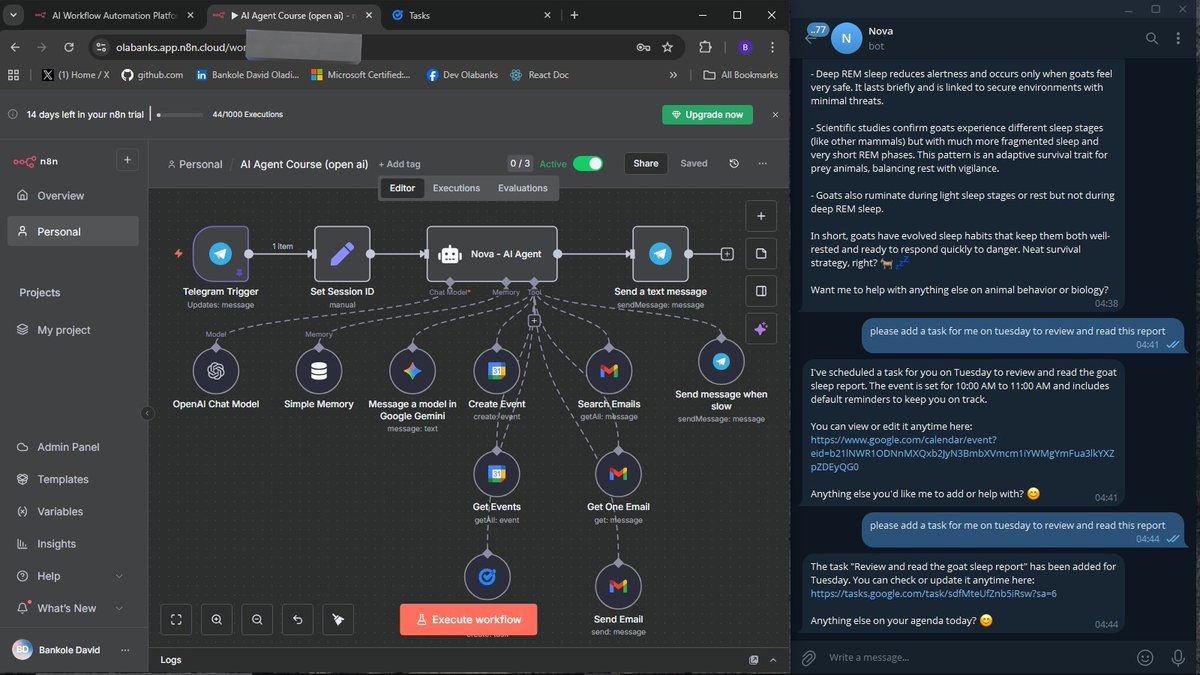Open the tasks.google.com link in Telegram
Screen dimensions: 1200x675
pyautogui.click(x=933, y=593)
